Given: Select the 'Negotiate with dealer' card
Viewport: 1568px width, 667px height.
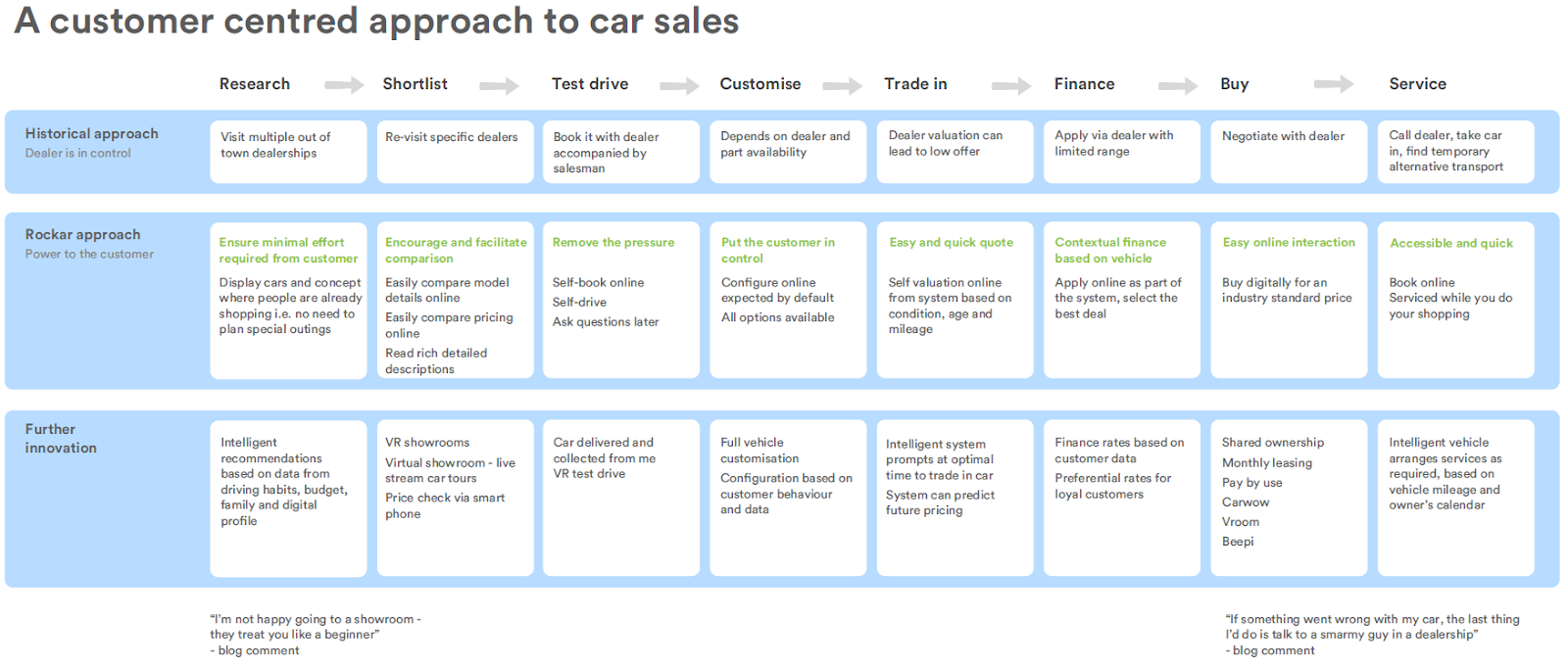Looking at the screenshot, I should pyautogui.click(x=1289, y=152).
